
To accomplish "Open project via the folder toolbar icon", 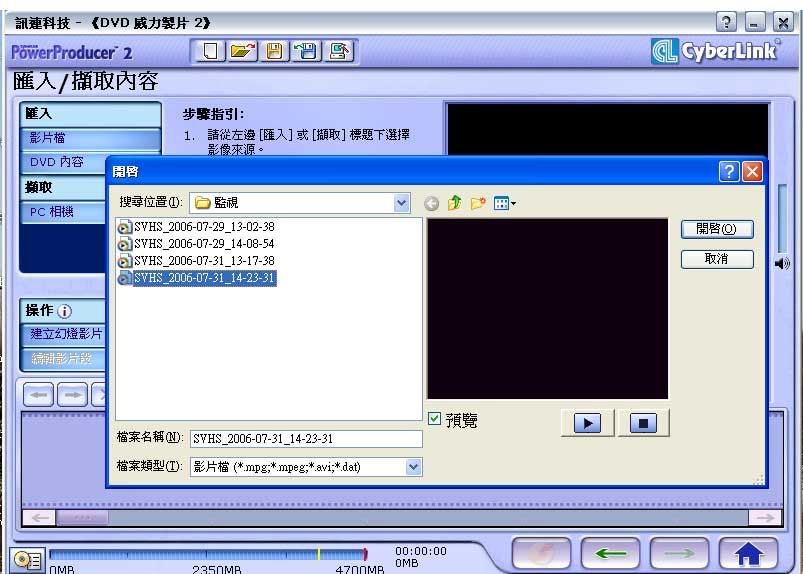I will pyautogui.click(x=242, y=52).
